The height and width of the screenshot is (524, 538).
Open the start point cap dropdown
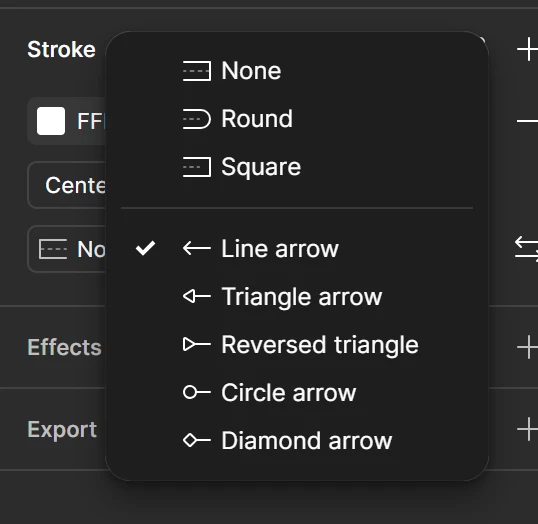[67, 249]
